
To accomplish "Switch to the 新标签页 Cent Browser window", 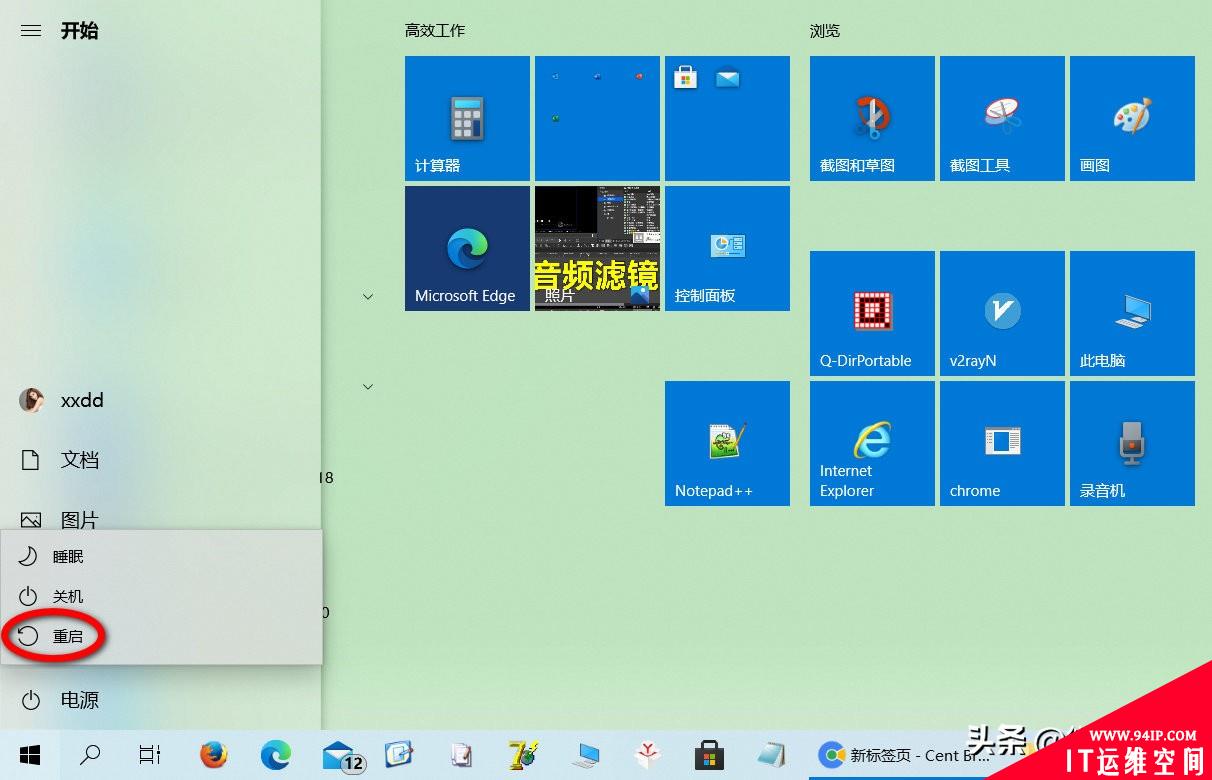I will point(905,756).
